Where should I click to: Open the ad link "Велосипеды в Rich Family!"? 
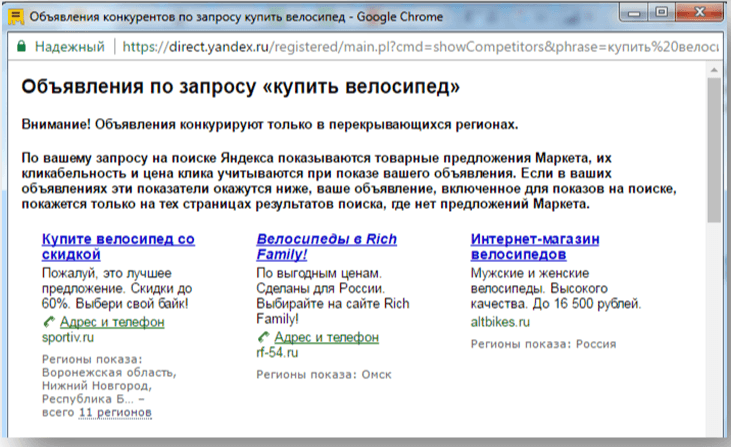[x=326, y=247]
